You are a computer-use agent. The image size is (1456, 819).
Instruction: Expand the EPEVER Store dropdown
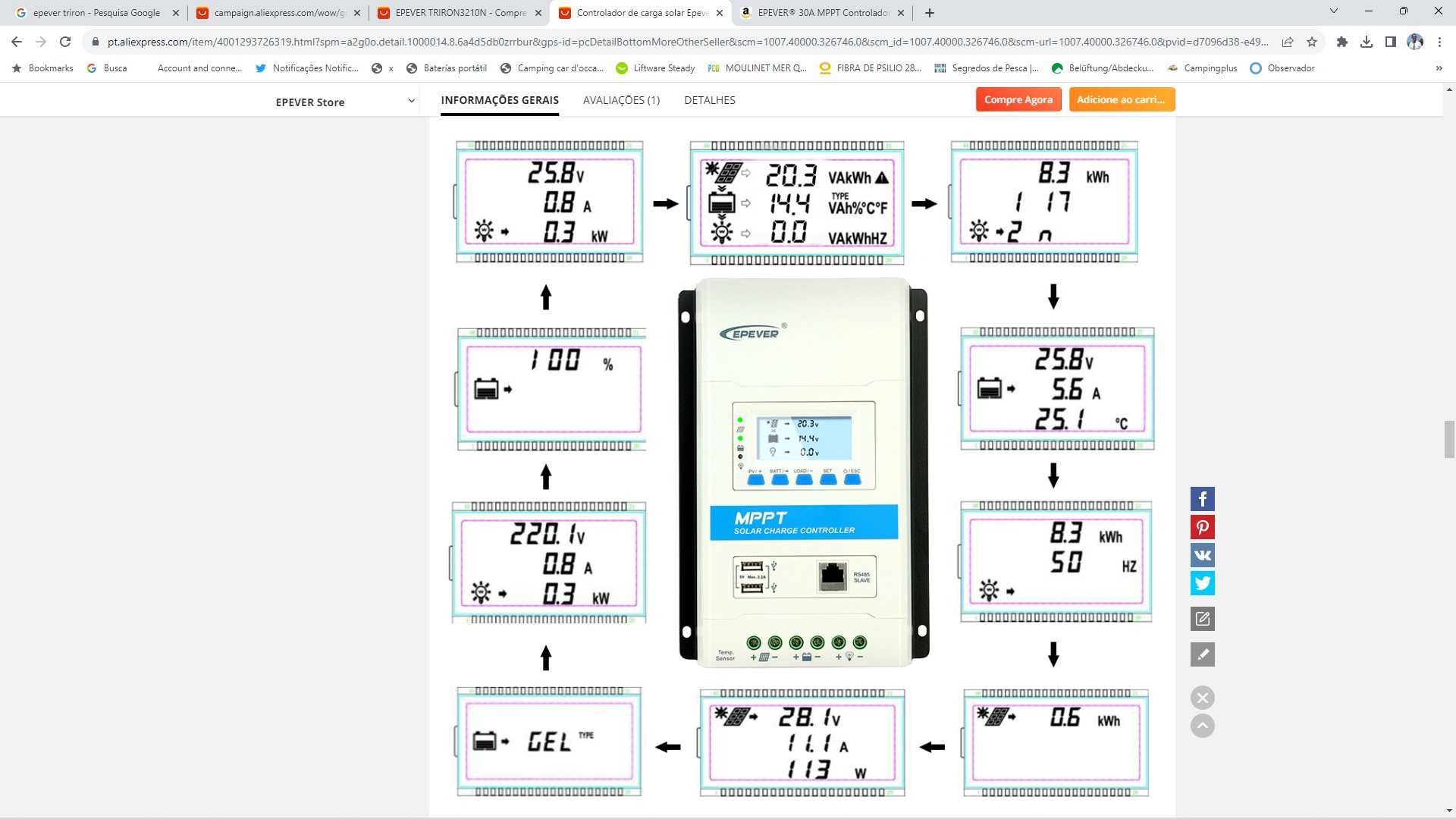point(411,100)
